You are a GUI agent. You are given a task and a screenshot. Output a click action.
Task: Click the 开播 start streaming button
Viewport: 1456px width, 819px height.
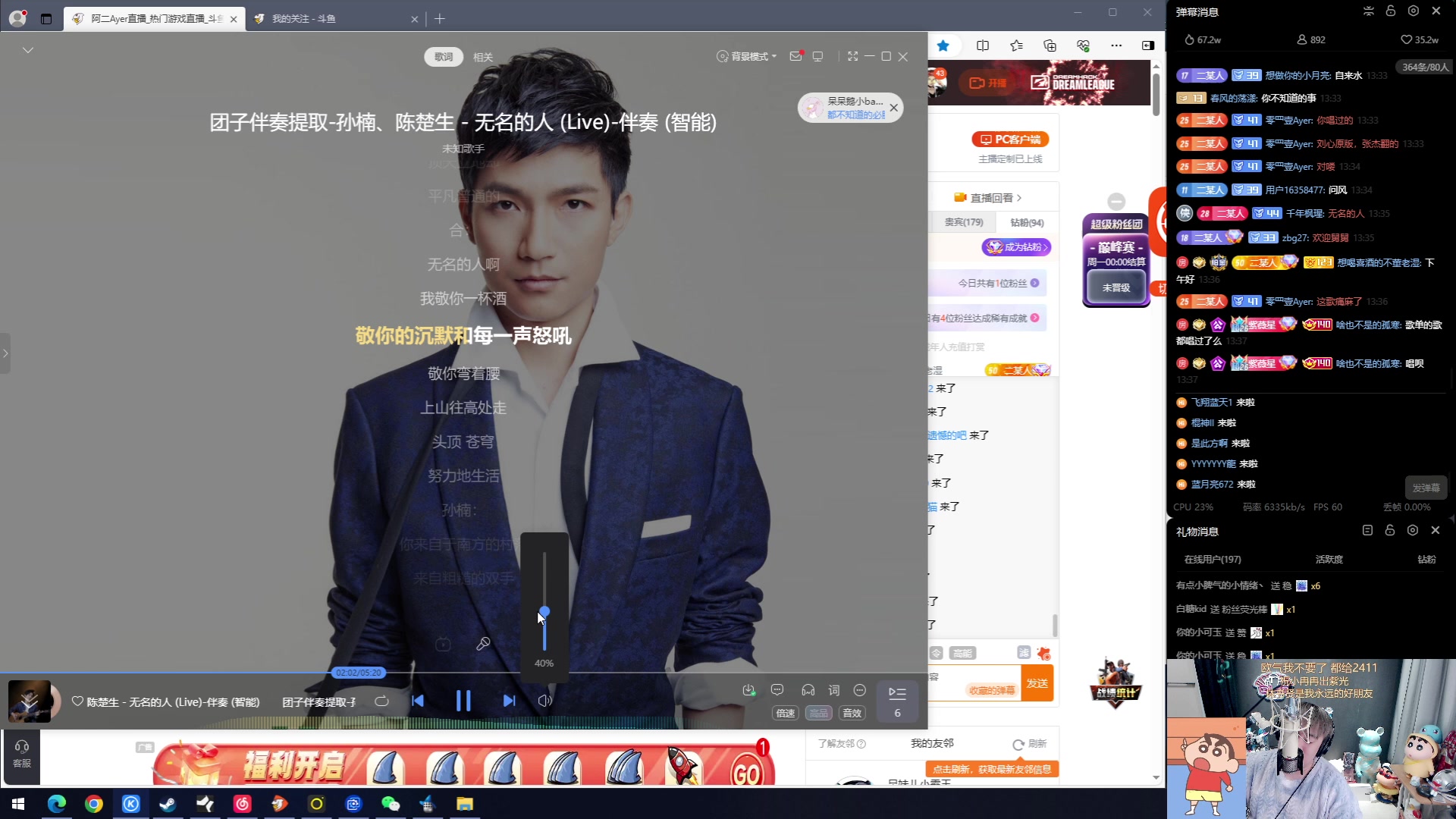click(x=989, y=83)
